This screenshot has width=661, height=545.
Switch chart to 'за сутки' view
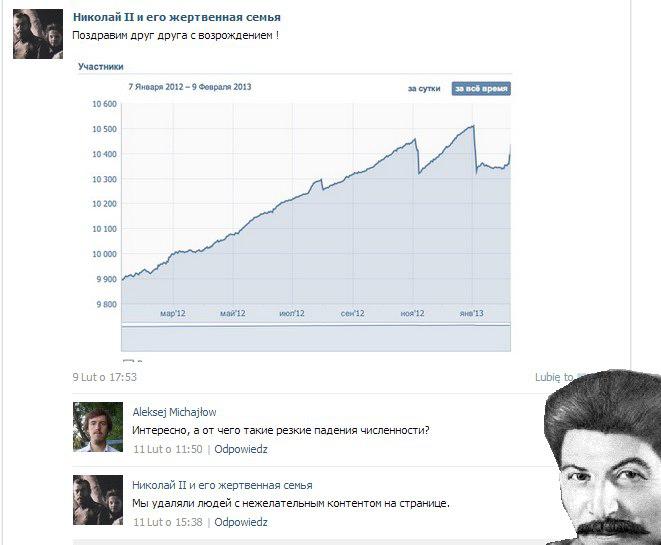(x=424, y=89)
